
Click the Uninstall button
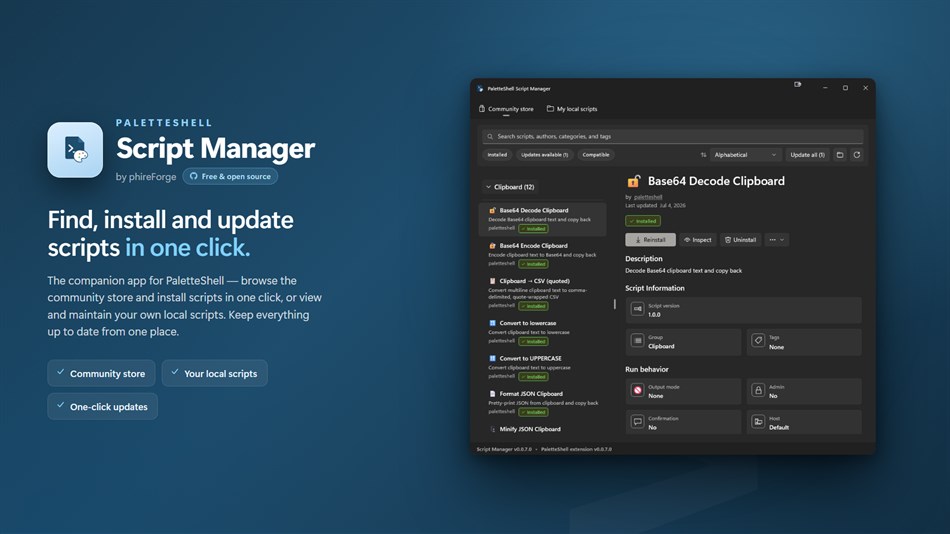point(740,239)
